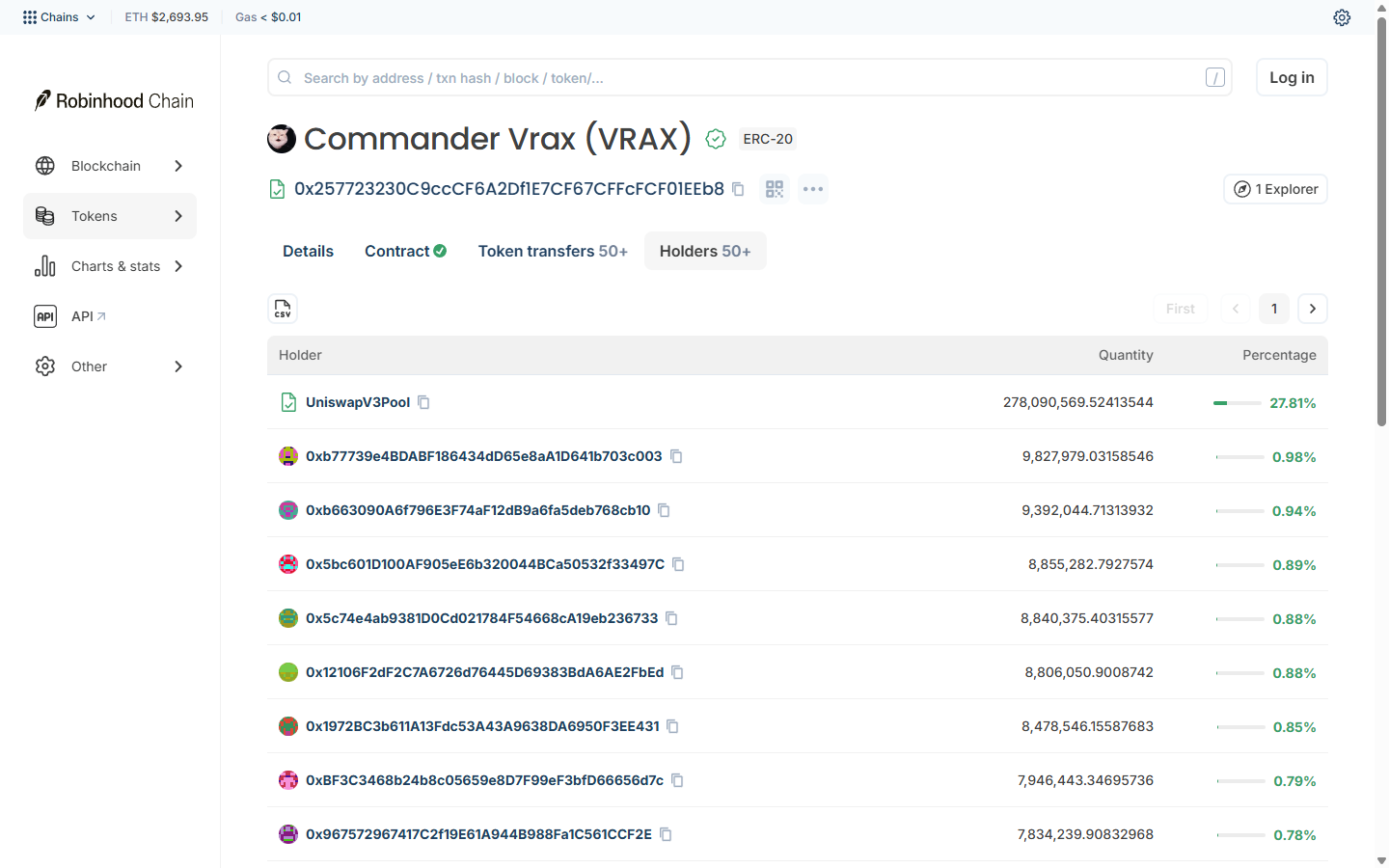Open holder 0xb77739e4...703c003 address page
Screen dimensions: 1389x868
pos(484,456)
